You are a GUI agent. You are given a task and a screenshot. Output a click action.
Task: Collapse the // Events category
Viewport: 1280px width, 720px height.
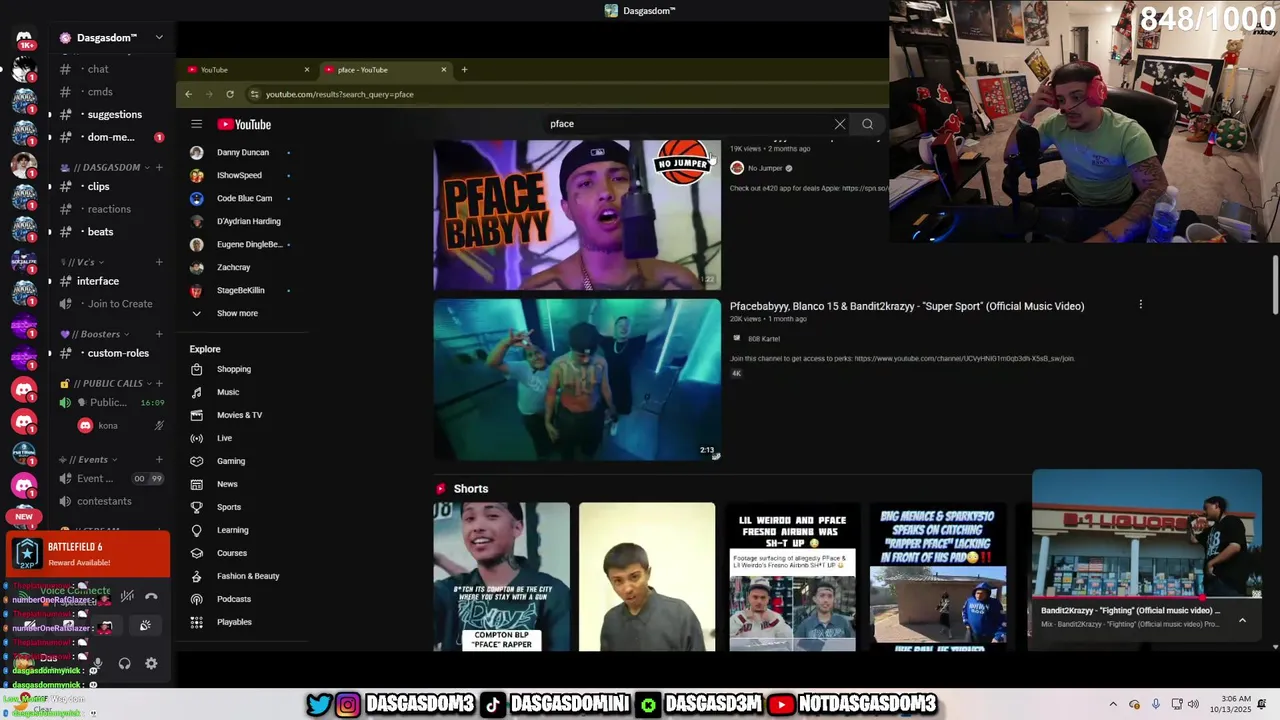point(90,459)
